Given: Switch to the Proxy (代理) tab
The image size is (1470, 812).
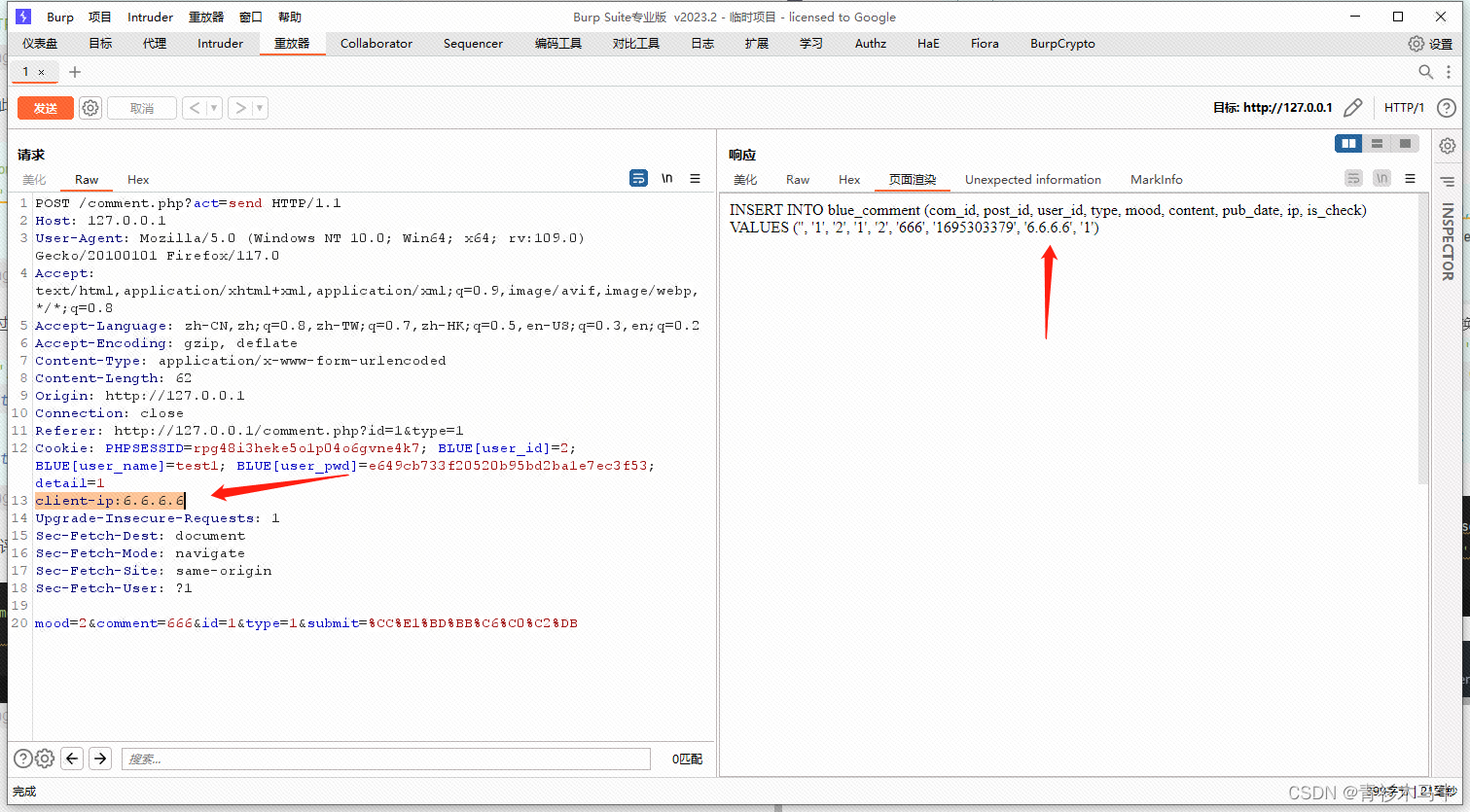Looking at the screenshot, I should click(155, 44).
